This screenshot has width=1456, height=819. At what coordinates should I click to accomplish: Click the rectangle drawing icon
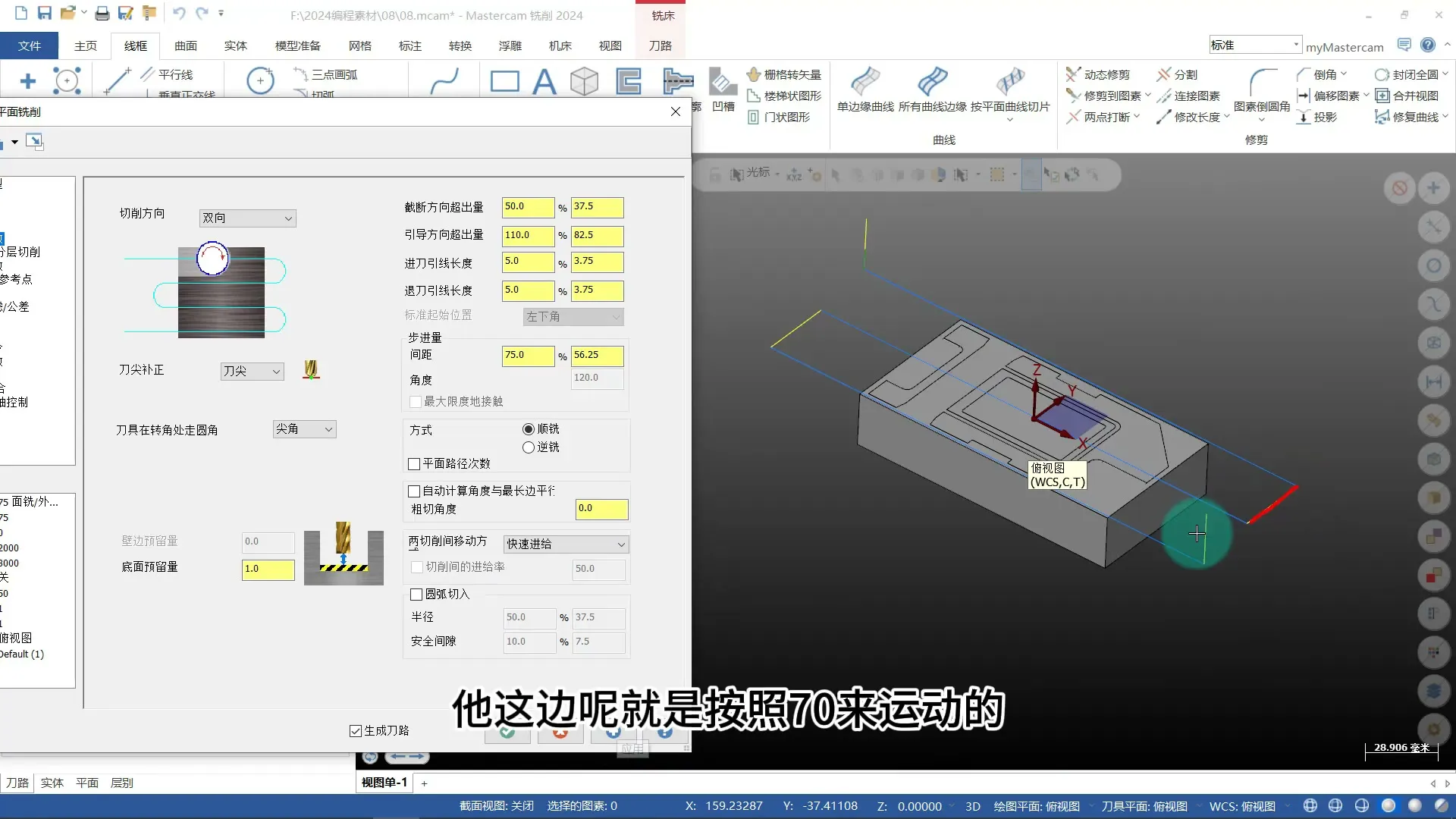pos(504,80)
